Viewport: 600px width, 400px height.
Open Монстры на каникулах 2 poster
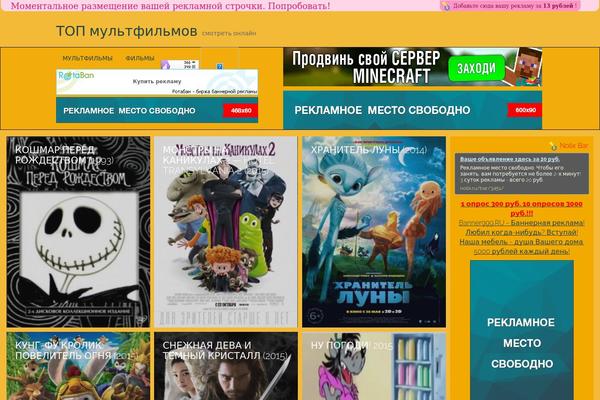coord(226,232)
